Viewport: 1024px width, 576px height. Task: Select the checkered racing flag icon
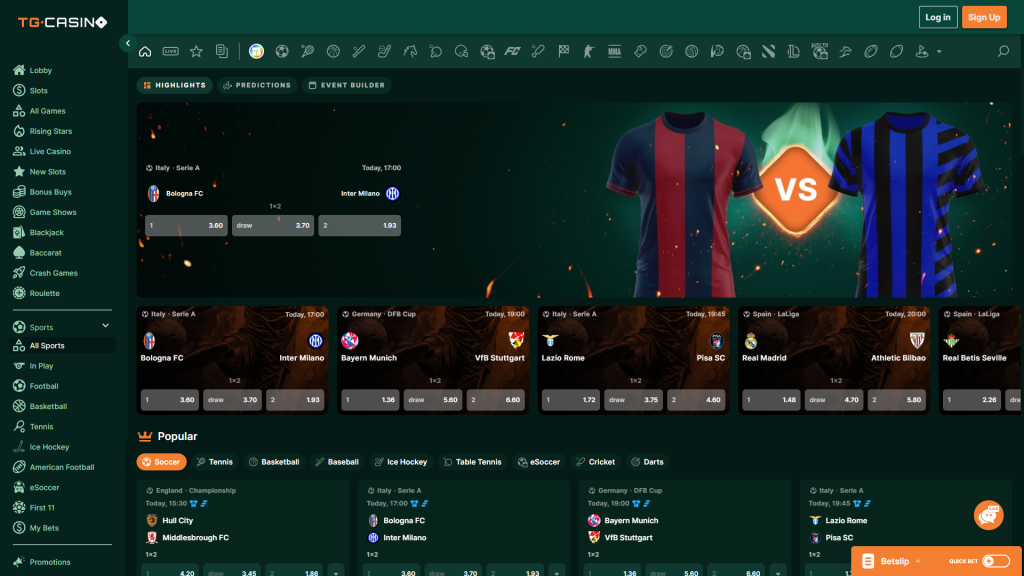tap(564, 52)
